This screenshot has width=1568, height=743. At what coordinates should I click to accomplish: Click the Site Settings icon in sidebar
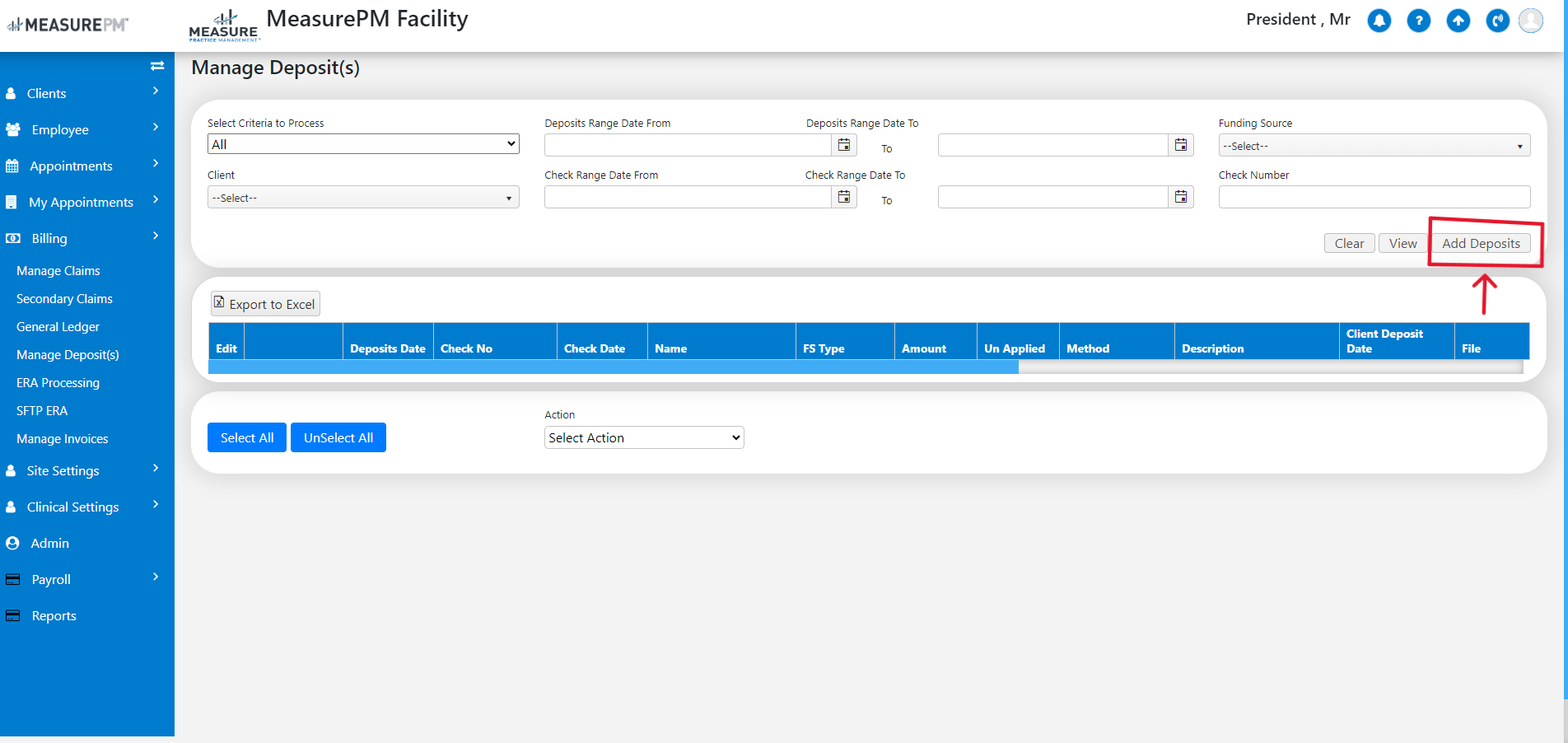(11, 470)
